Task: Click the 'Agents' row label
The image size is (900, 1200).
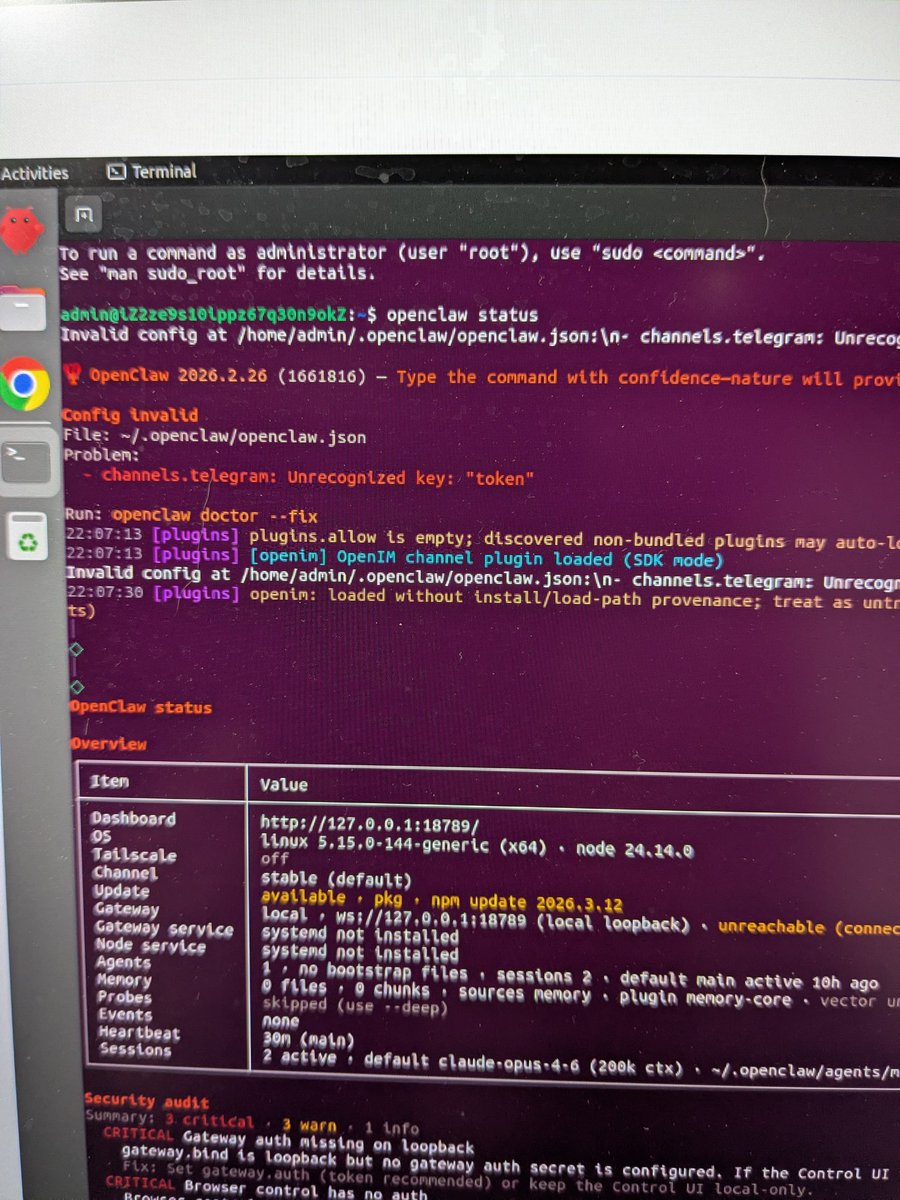Action: pos(123,963)
